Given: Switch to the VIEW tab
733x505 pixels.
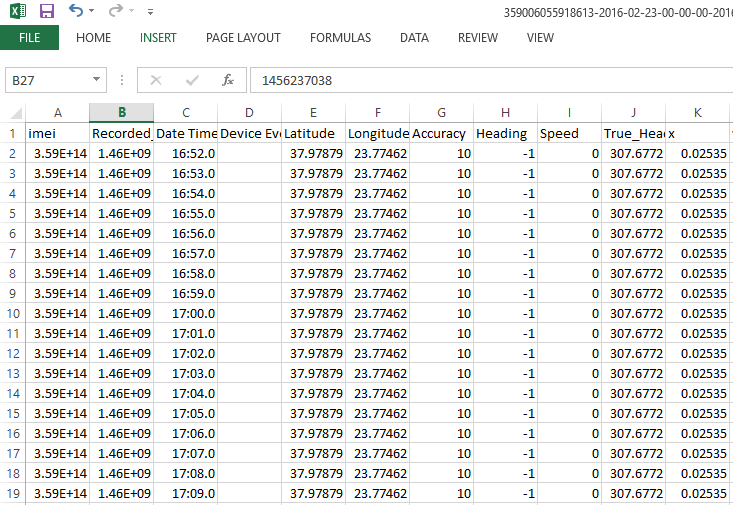Looking at the screenshot, I should [540, 37].
